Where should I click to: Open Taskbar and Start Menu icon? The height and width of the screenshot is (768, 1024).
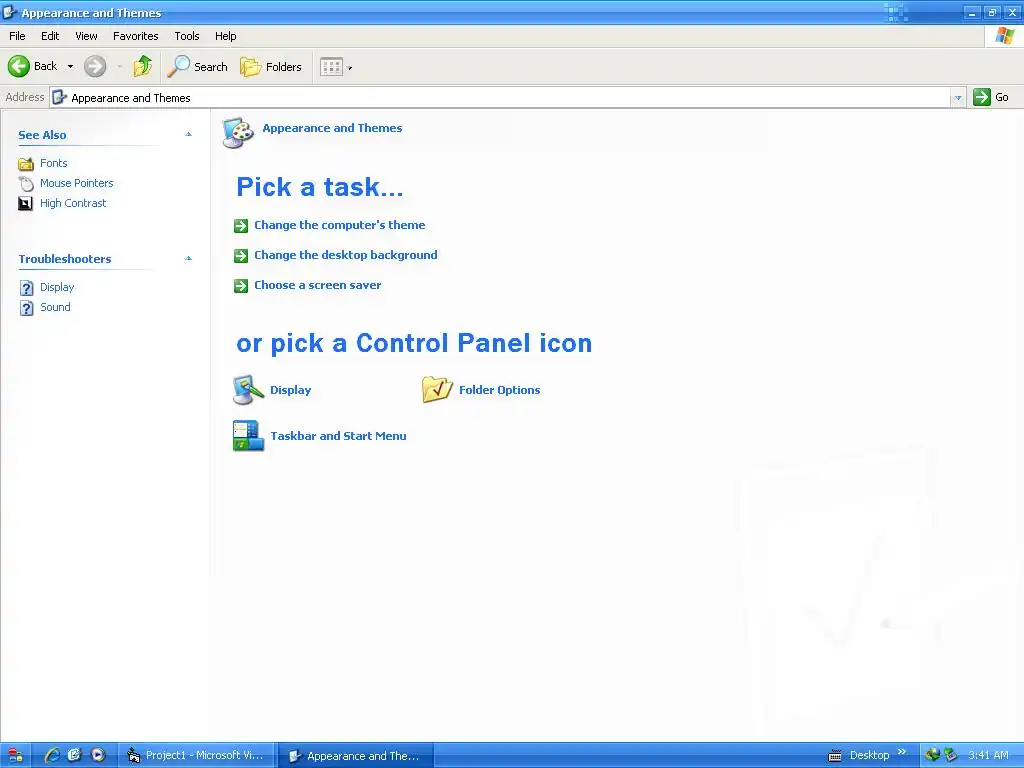pos(248,436)
